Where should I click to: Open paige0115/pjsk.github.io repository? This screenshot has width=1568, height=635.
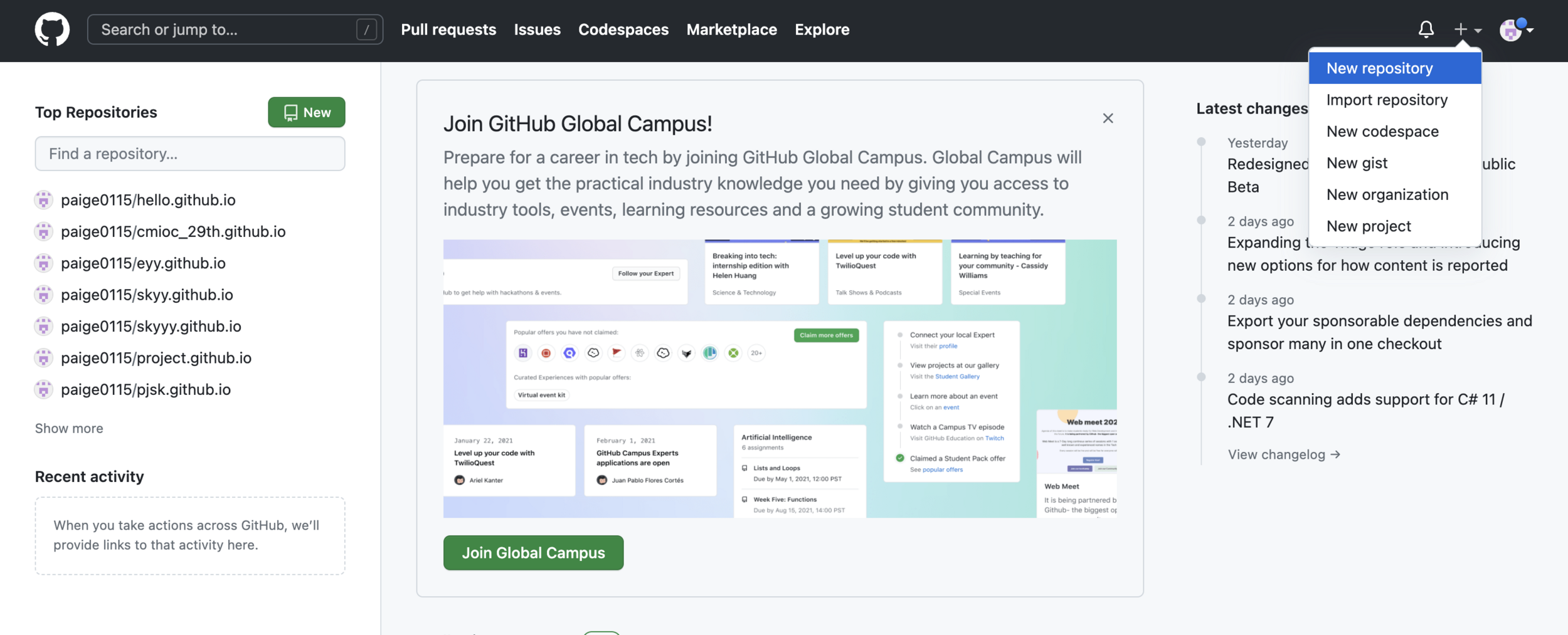tap(146, 389)
